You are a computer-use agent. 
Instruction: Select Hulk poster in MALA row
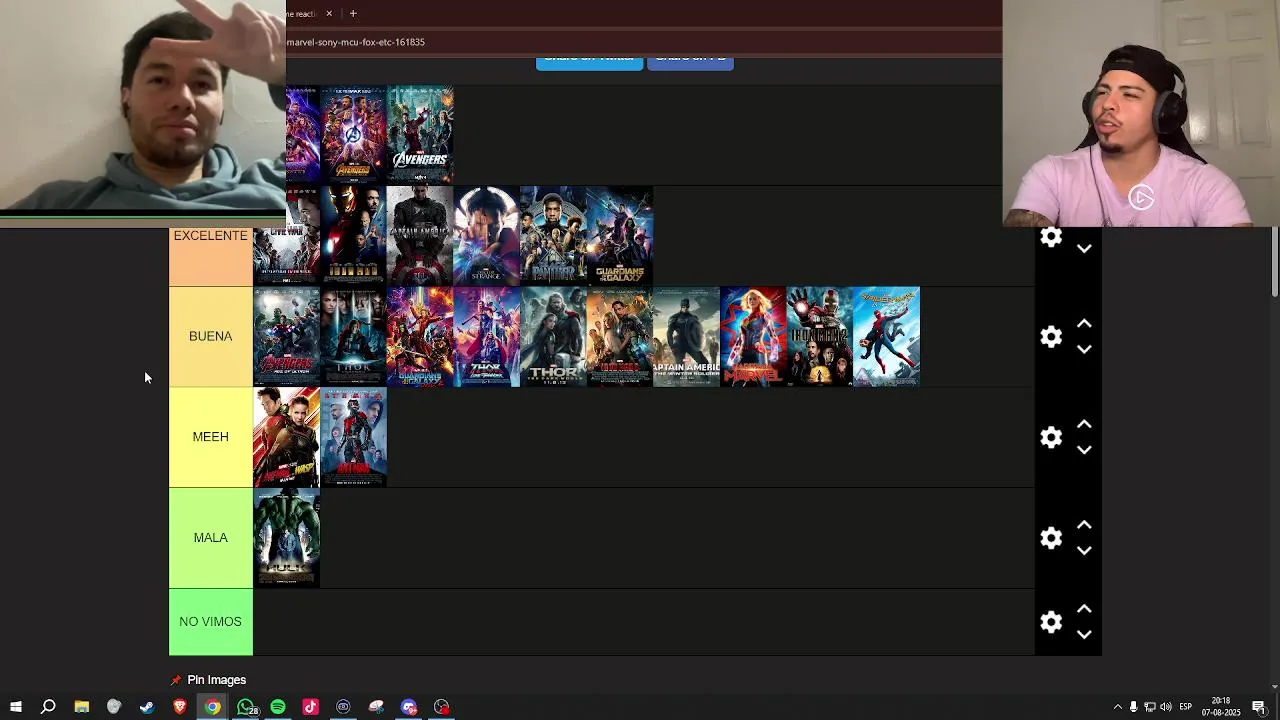[x=287, y=538]
